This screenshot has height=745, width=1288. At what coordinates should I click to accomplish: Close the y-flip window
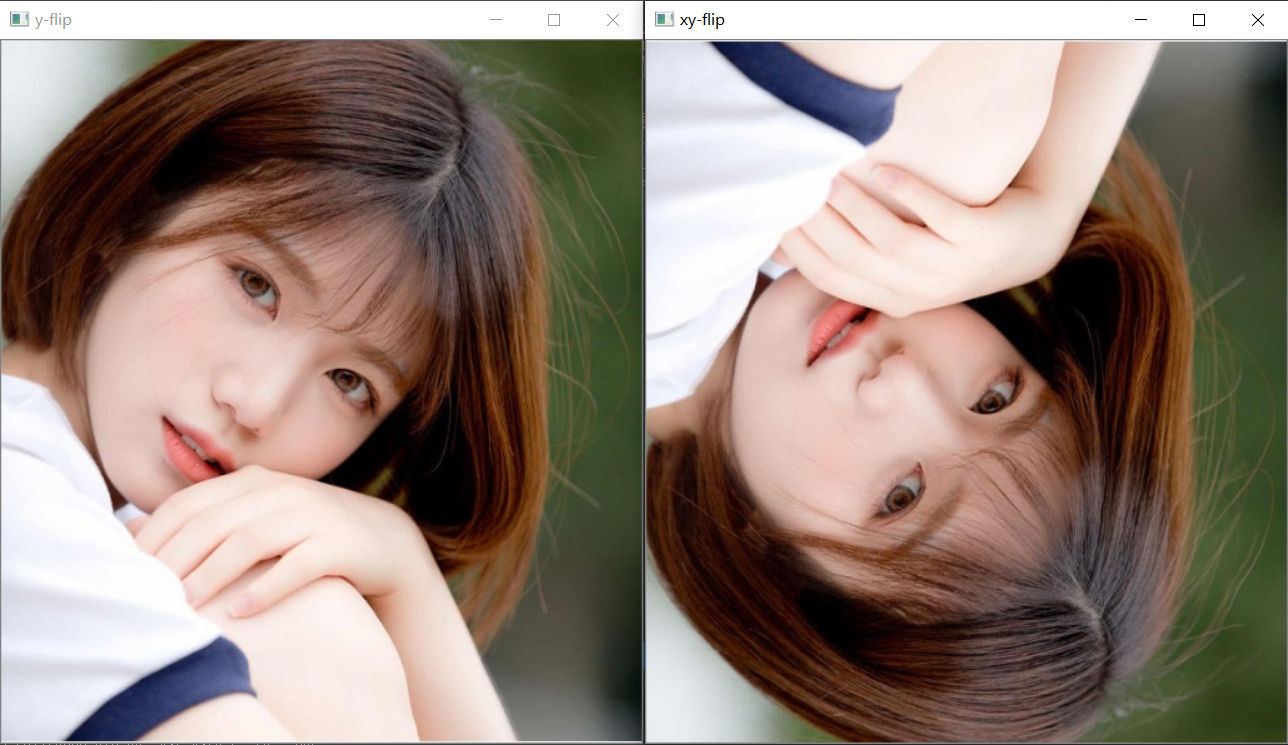612,20
